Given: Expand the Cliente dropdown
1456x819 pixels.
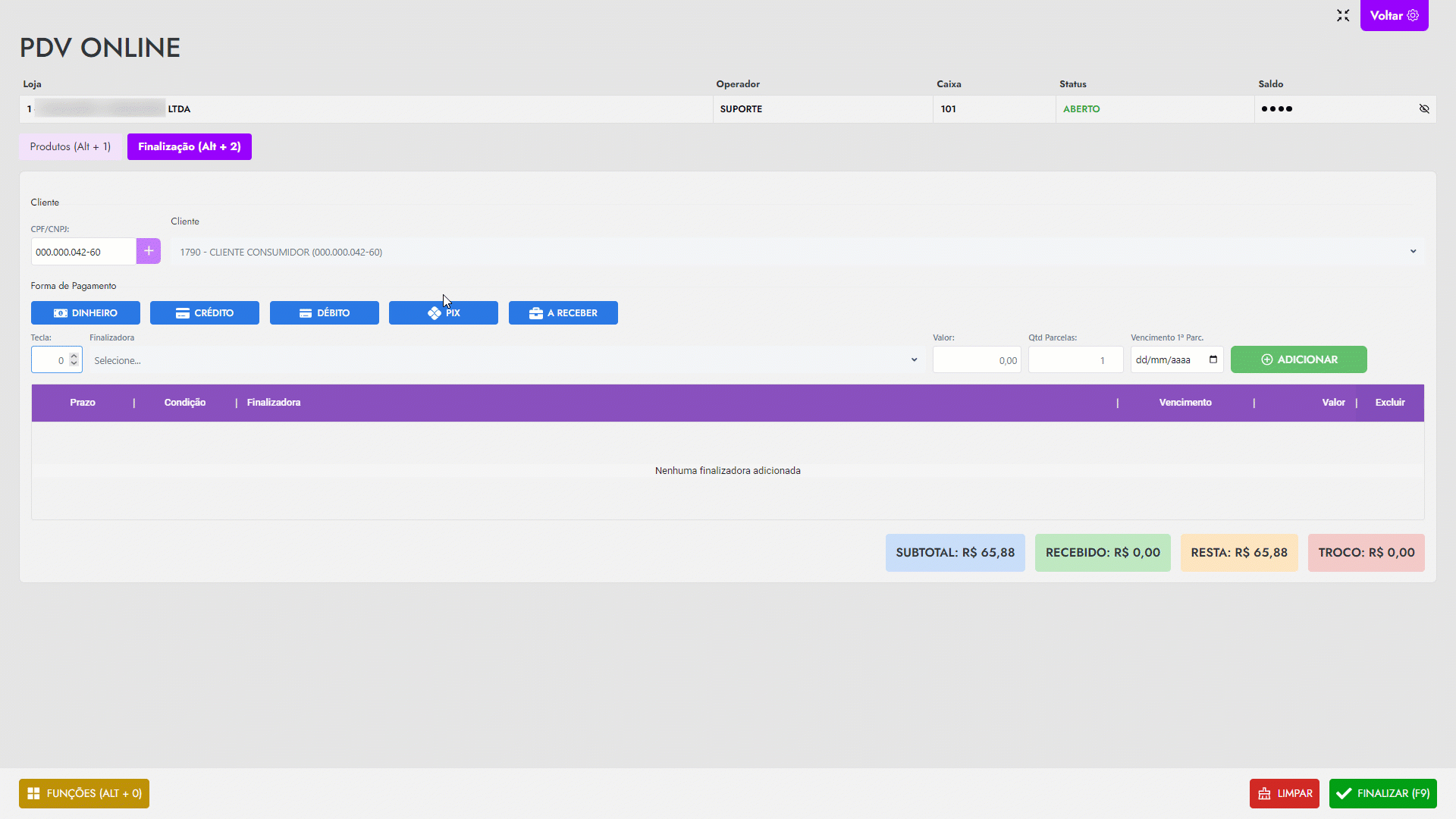Looking at the screenshot, I should [x=1413, y=252].
